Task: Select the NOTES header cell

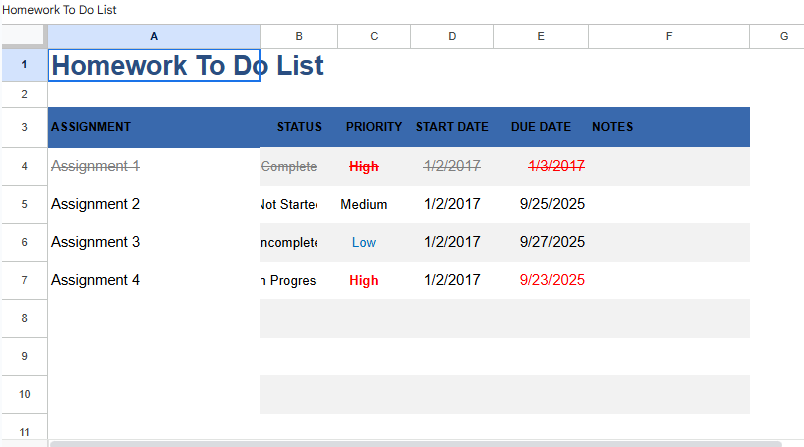Action: (668, 127)
